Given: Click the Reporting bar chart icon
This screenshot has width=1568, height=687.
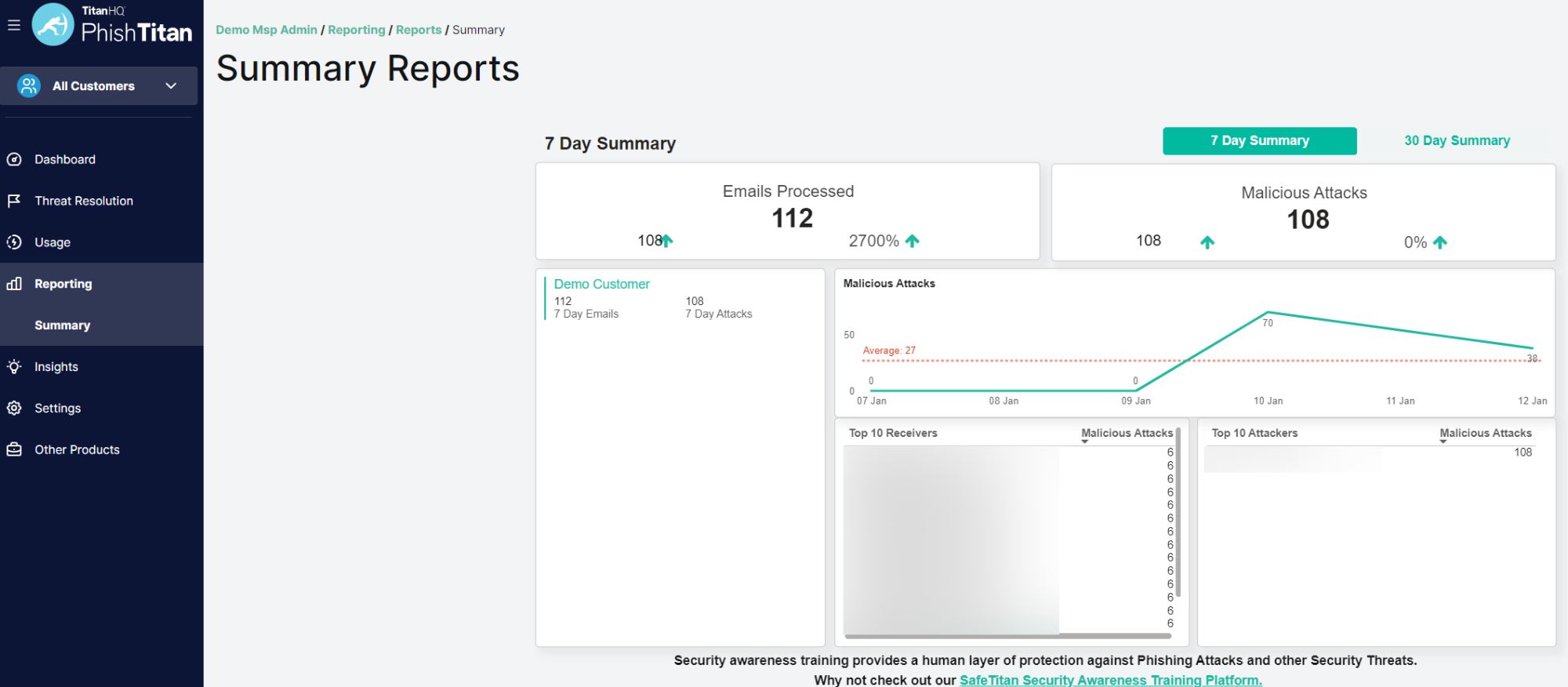Looking at the screenshot, I should (x=14, y=284).
